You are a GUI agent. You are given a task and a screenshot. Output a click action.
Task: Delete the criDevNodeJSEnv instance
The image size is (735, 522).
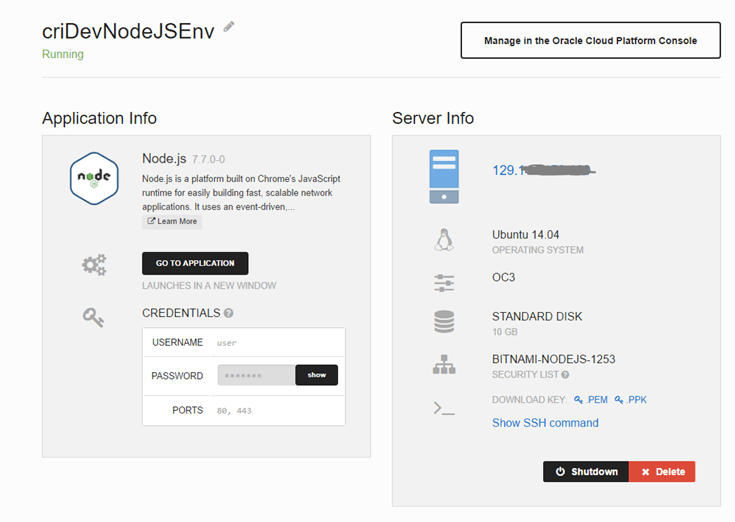(662, 472)
